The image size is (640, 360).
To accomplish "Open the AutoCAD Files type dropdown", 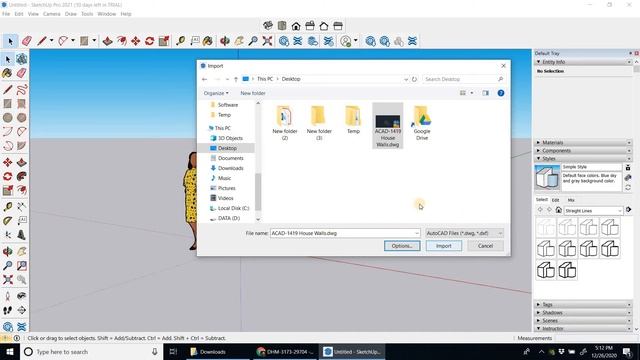I will (464, 233).
